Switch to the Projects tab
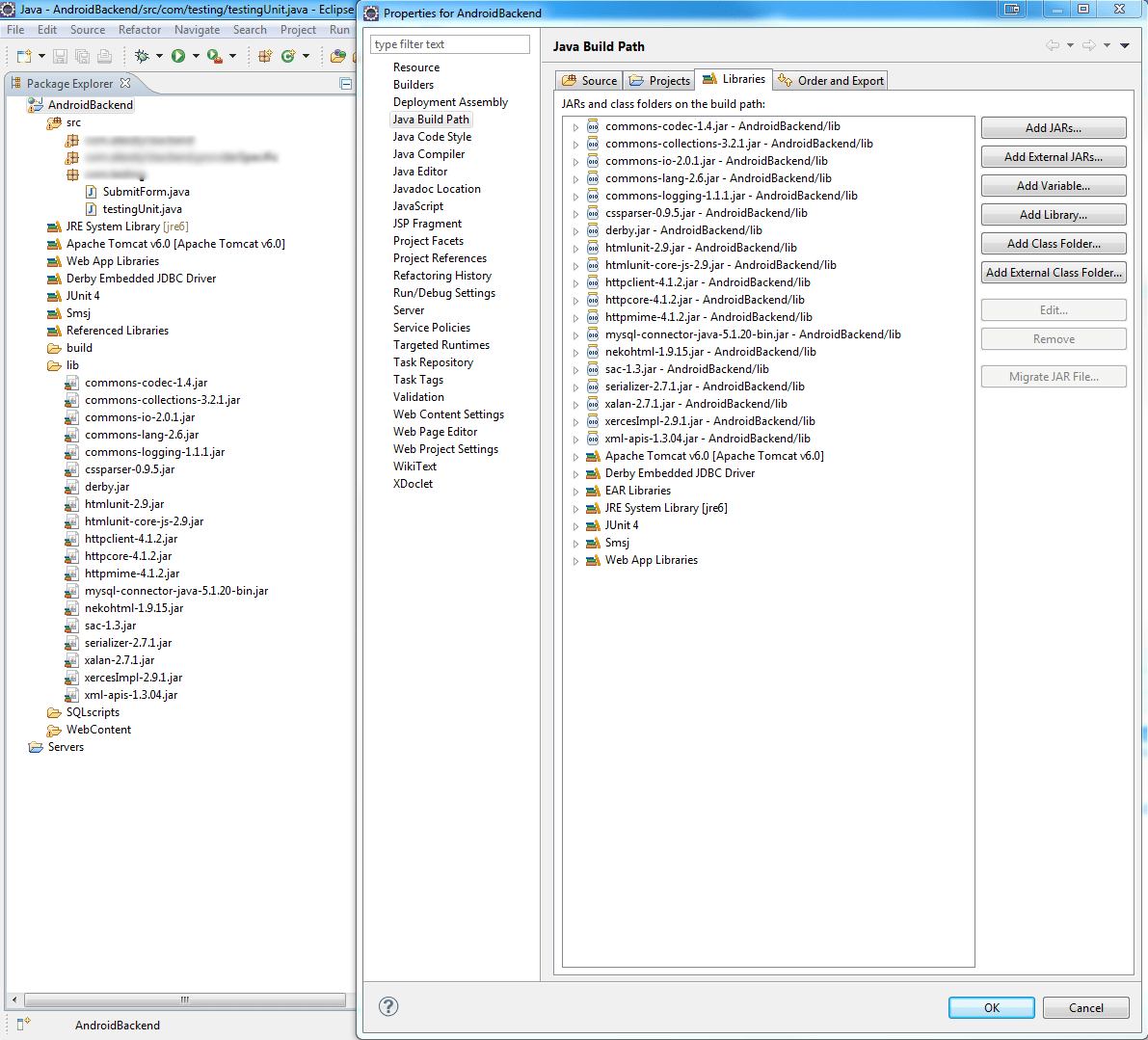This screenshot has height=1040, width=1148. (659, 81)
